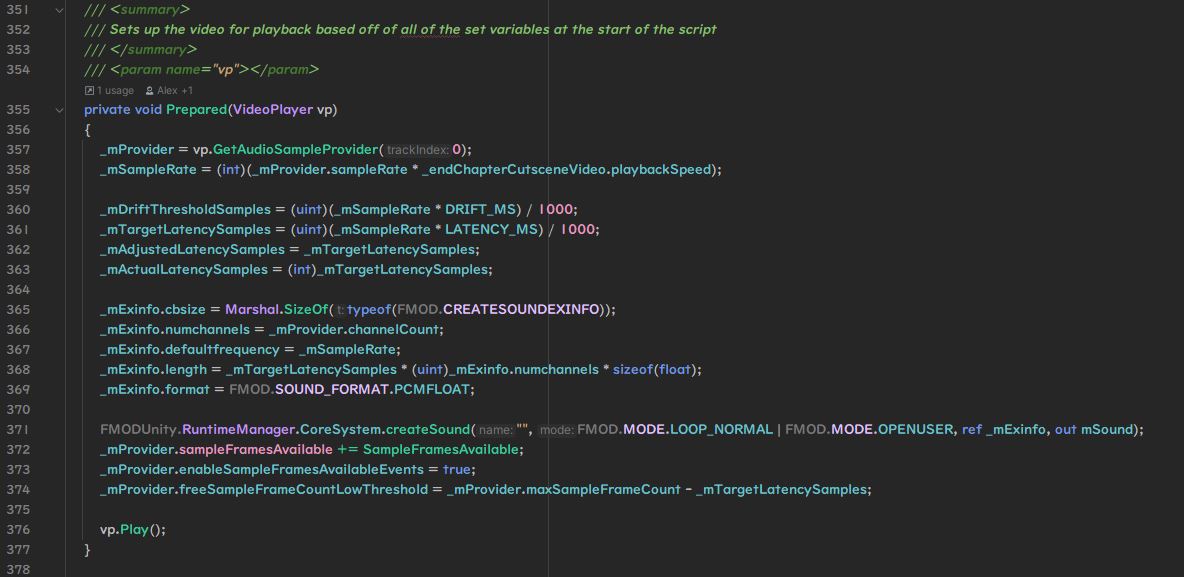The image size is (1184, 577).
Task: Click the Prepared method name
Action: (196, 110)
